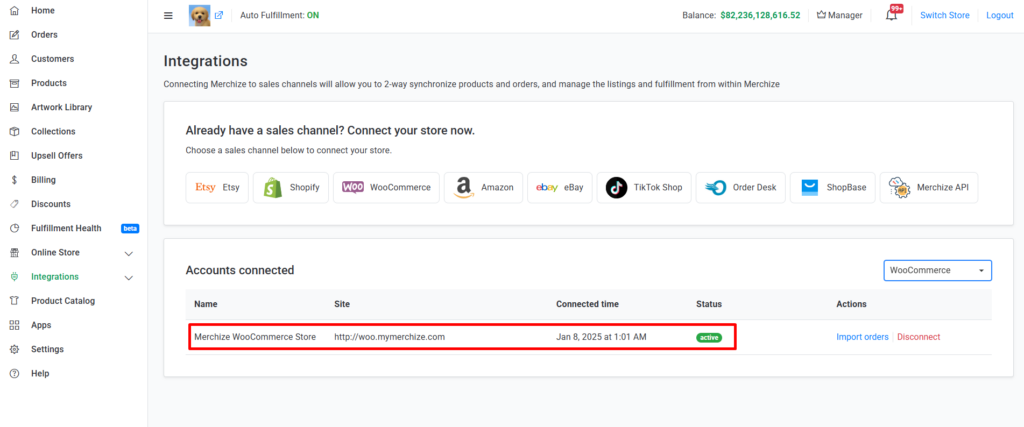Click the Online Store sidebar icon
1024x427 pixels.
[14, 253]
